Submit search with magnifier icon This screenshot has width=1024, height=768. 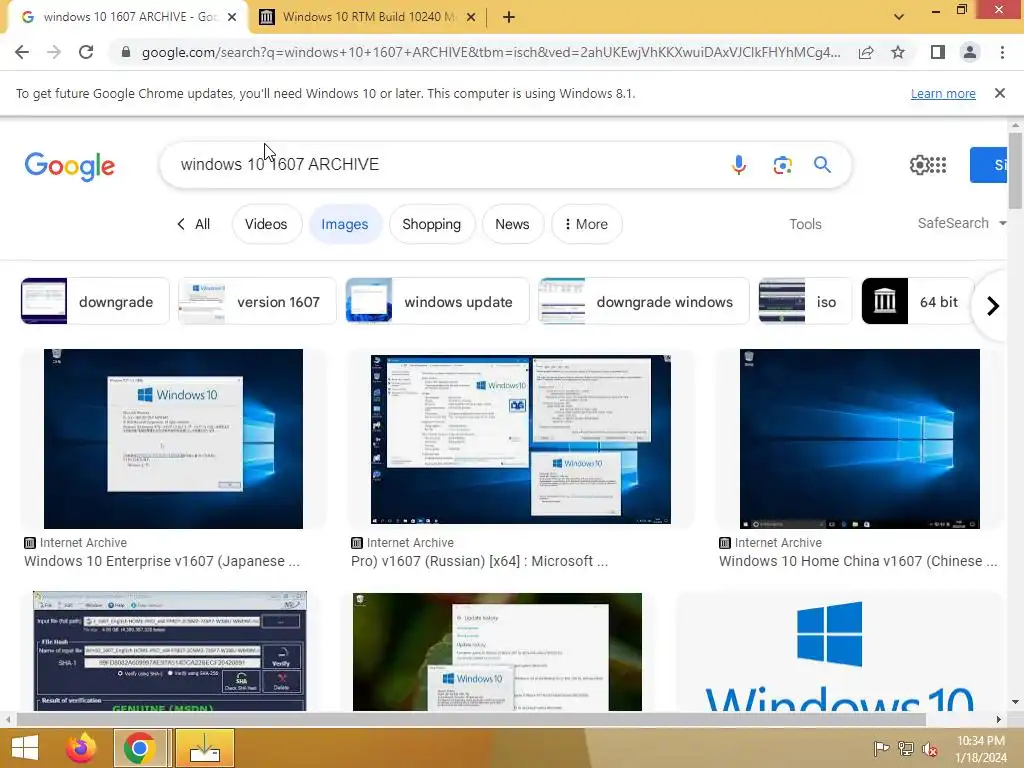(x=822, y=165)
